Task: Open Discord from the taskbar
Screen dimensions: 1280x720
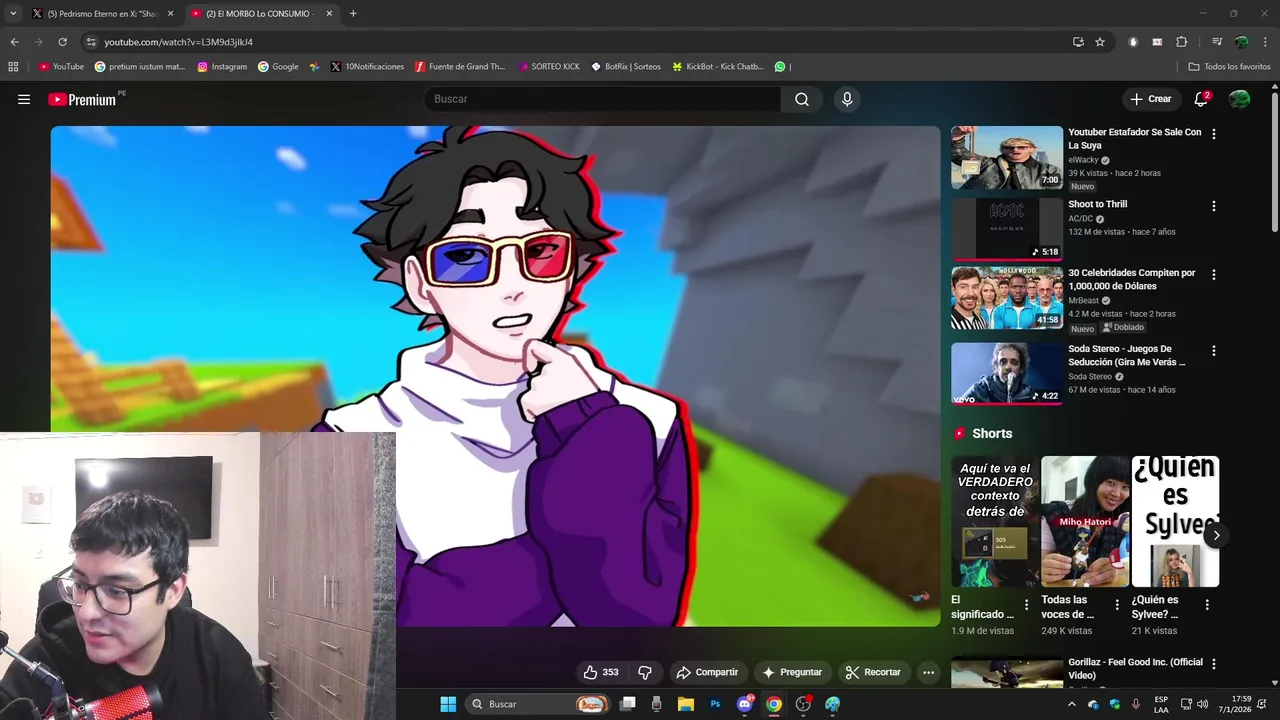Action: coord(744,704)
